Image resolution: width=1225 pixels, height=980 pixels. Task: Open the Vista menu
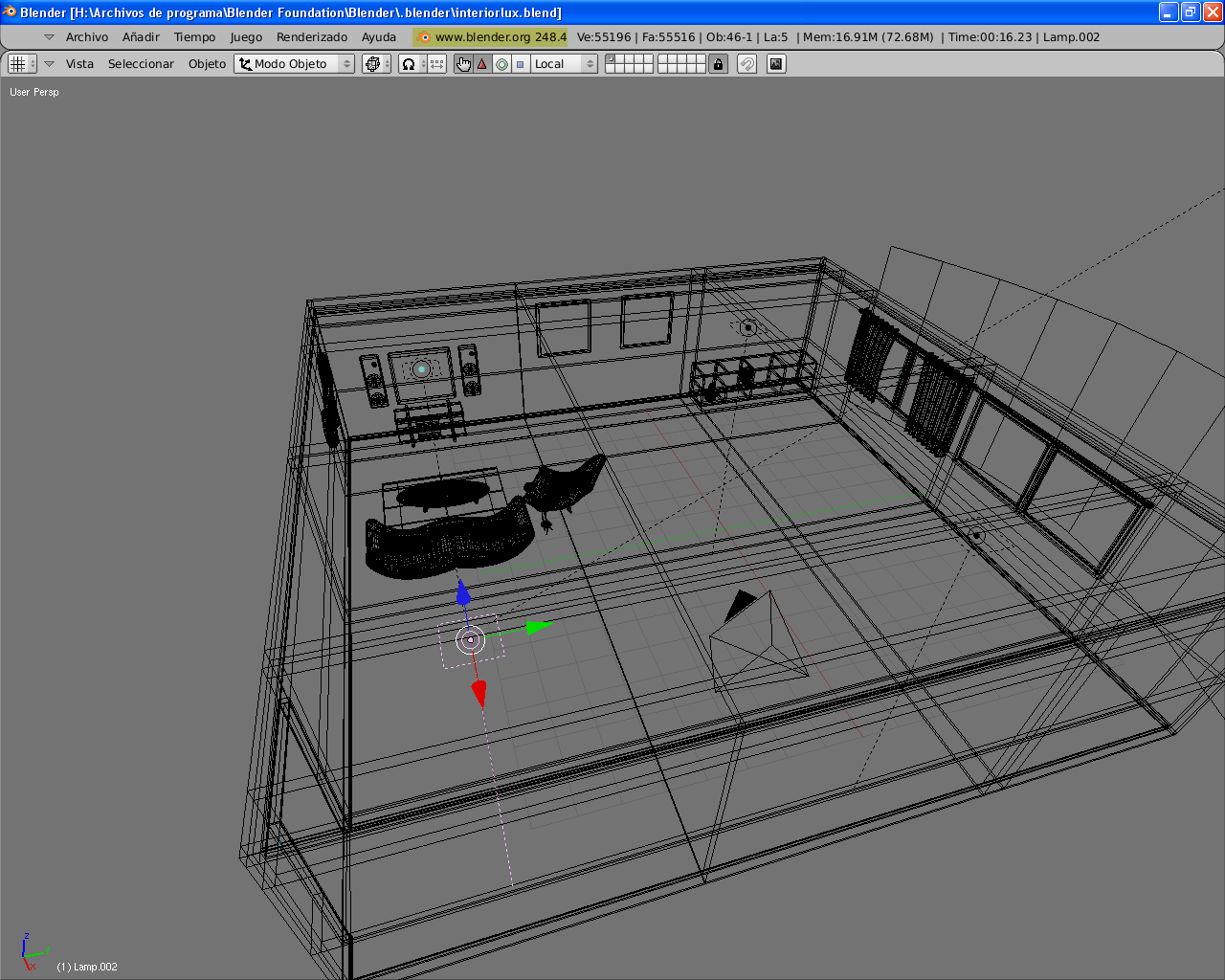79,64
